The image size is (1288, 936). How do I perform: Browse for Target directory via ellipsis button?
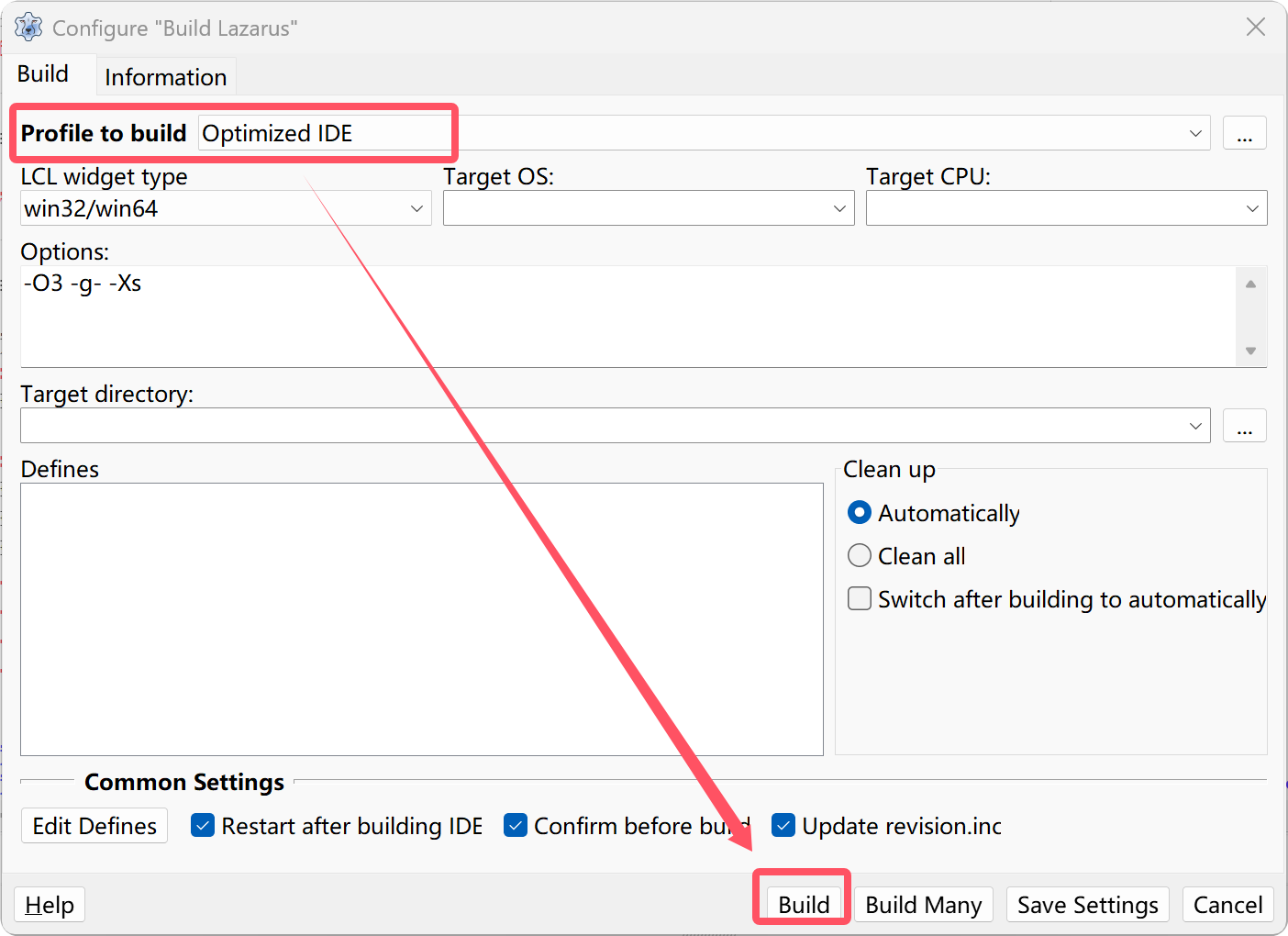tap(1245, 426)
